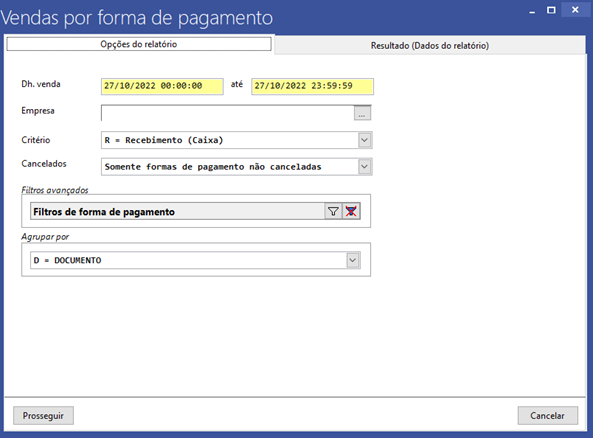593x438 pixels.
Task: Click the D = DOCUMENTO grouping combo box
Action: pos(195,260)
